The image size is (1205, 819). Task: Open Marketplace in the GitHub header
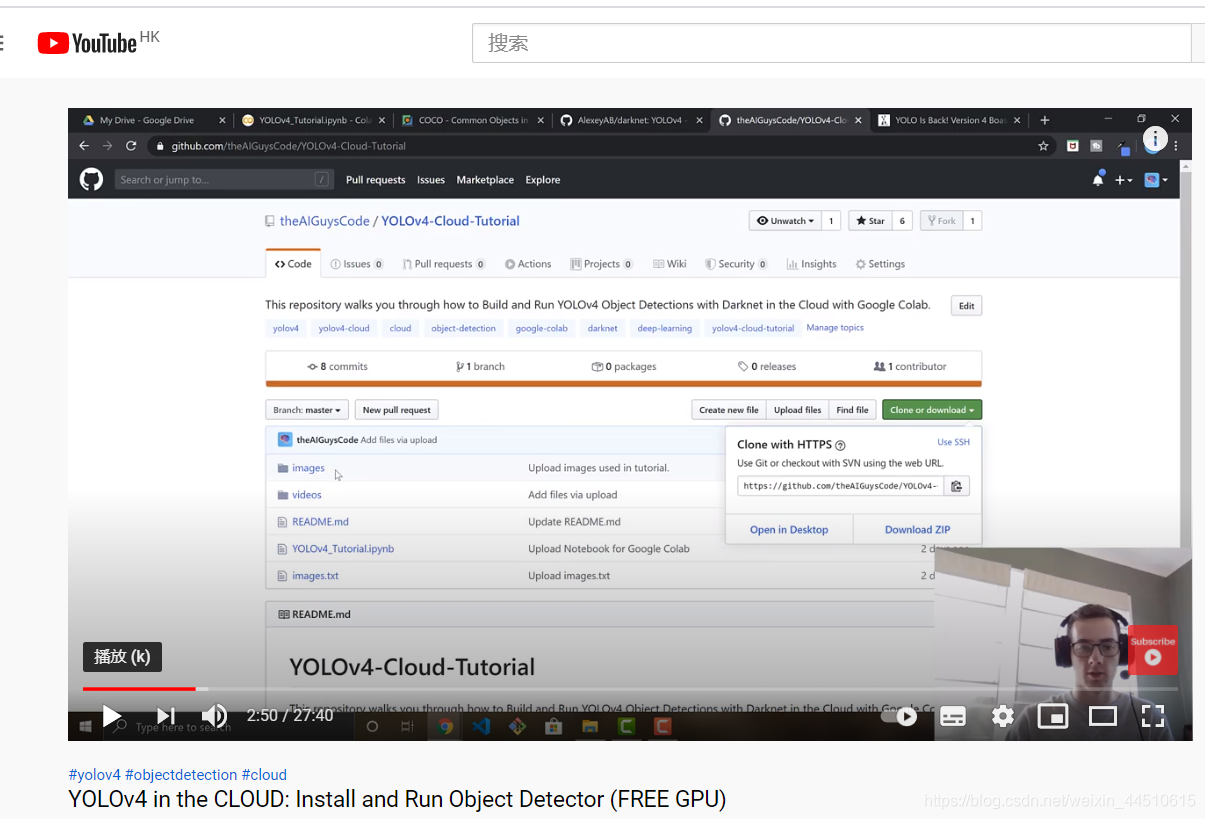tap(485, 180)
